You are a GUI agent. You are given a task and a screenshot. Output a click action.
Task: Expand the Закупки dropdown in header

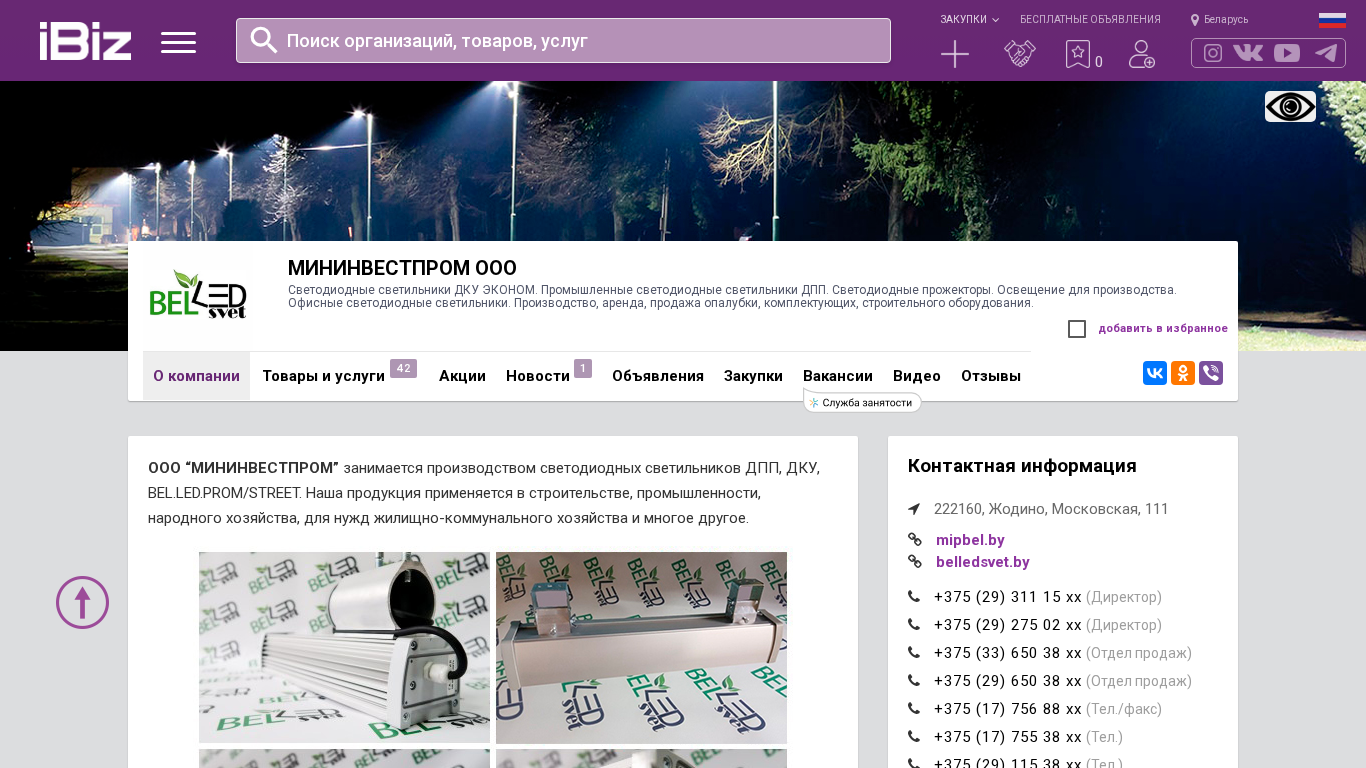(x=969, y=19)
